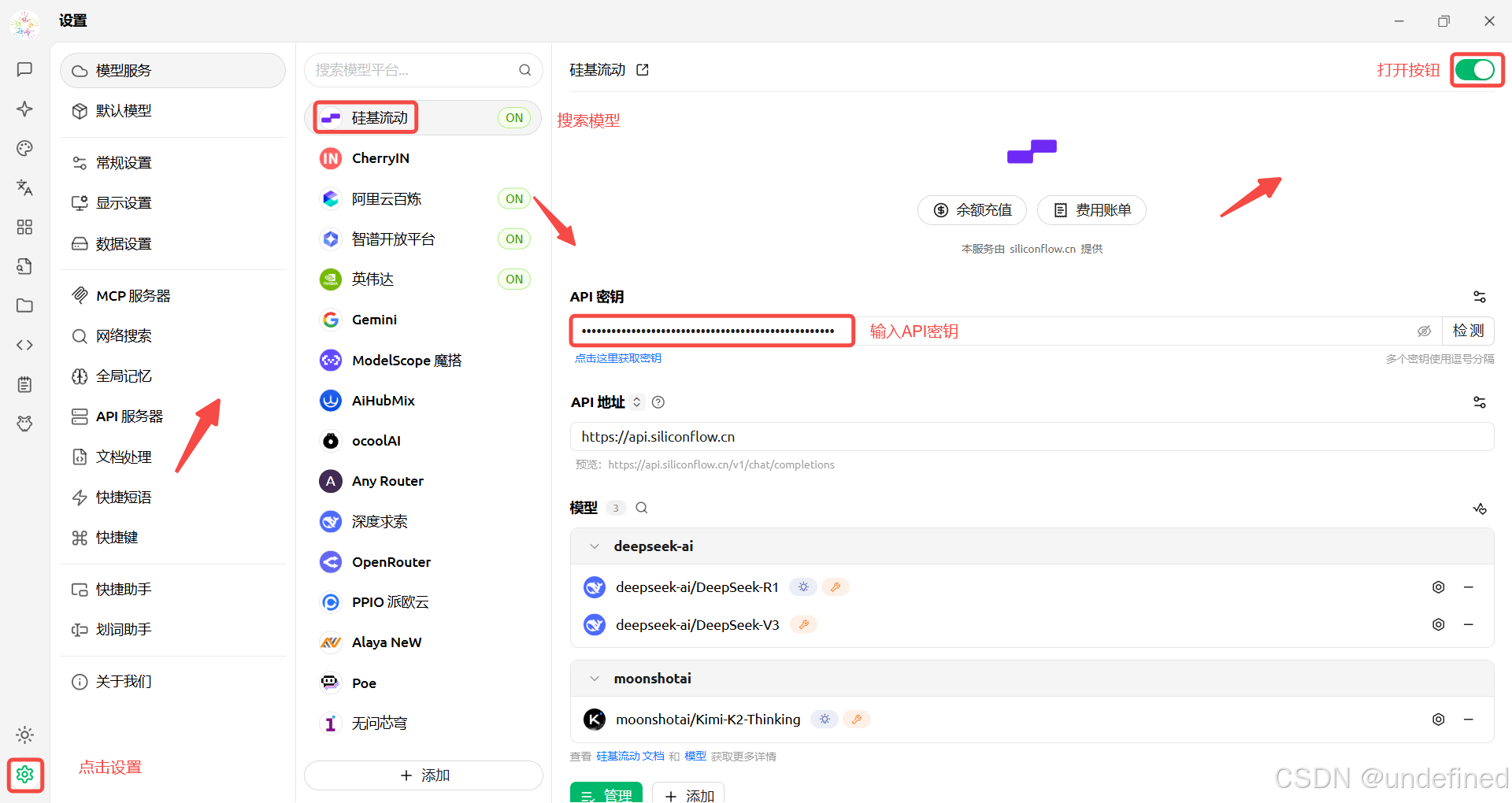Select CherryIN provider in list
Viewport: 1512px width, 803px height.
coord(424,158)
